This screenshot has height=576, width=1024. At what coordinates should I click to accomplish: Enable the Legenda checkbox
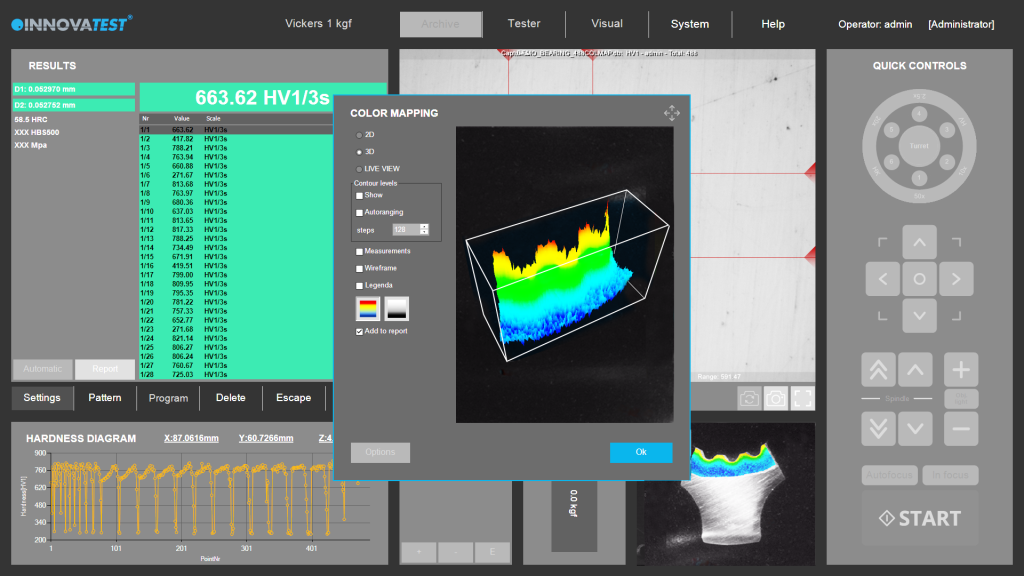359,285
